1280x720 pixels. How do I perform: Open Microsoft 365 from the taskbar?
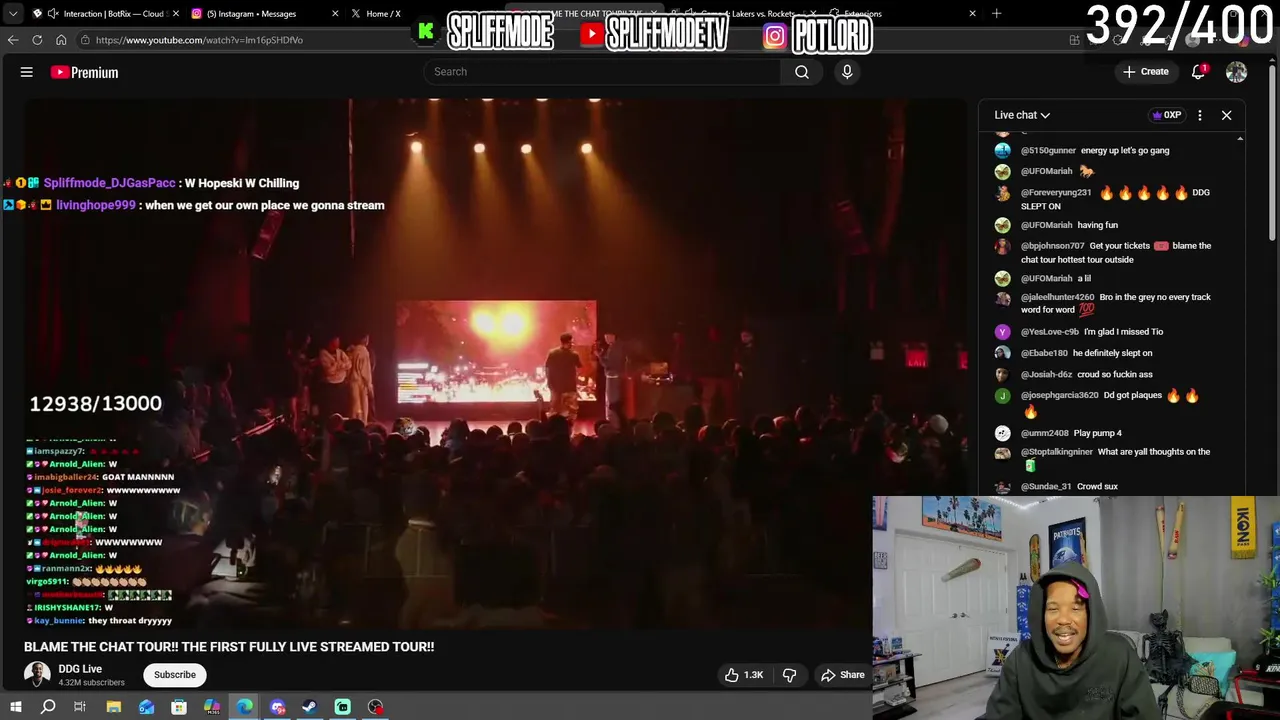212,707
